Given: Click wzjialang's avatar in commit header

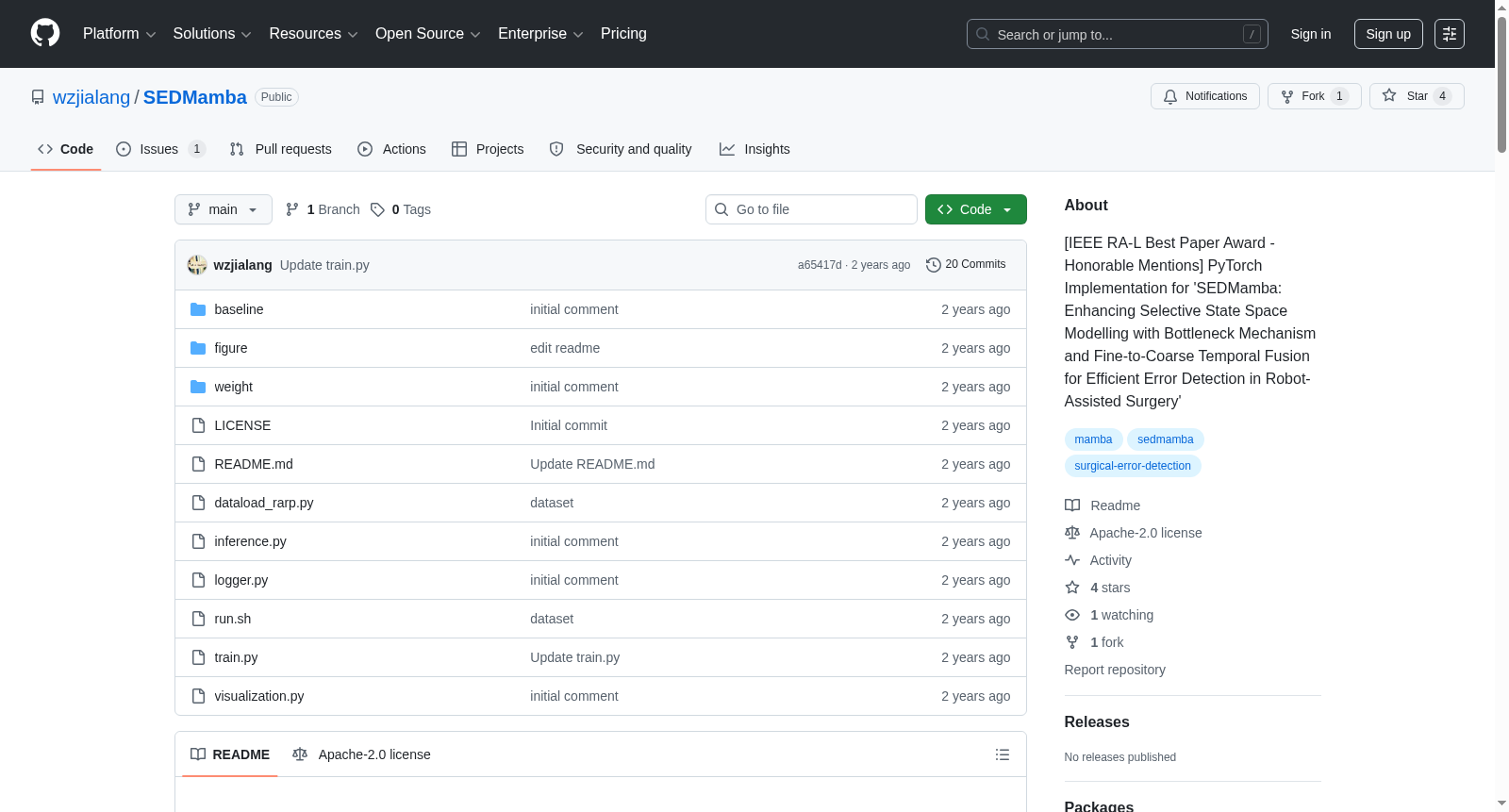Looking at the screenshot, I should [197, 265].
